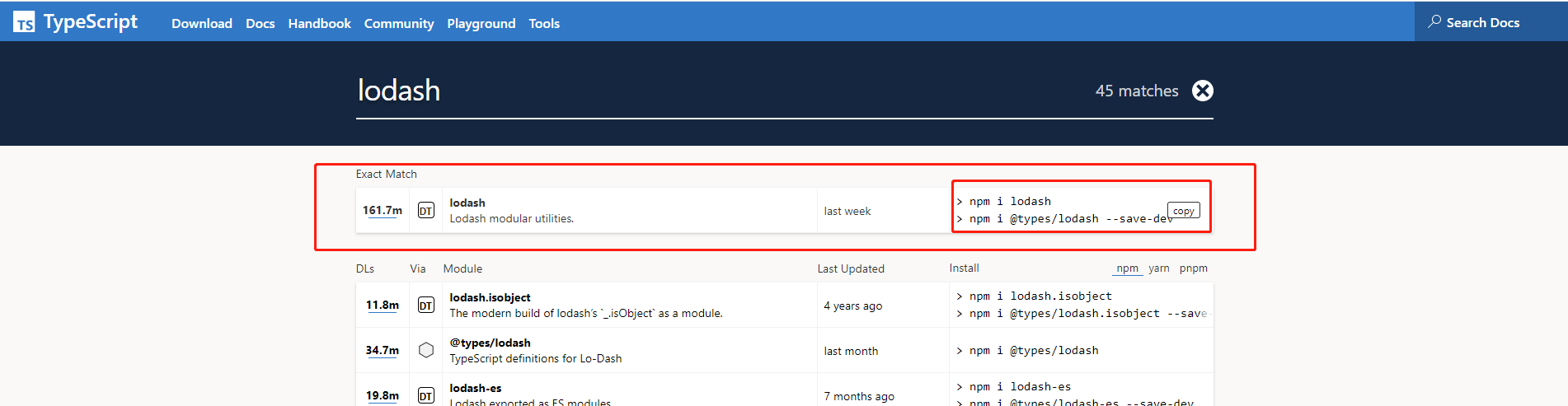This screenshot has height=406, width=1568.
Task: Click the DLs column header
Action: 365,268
